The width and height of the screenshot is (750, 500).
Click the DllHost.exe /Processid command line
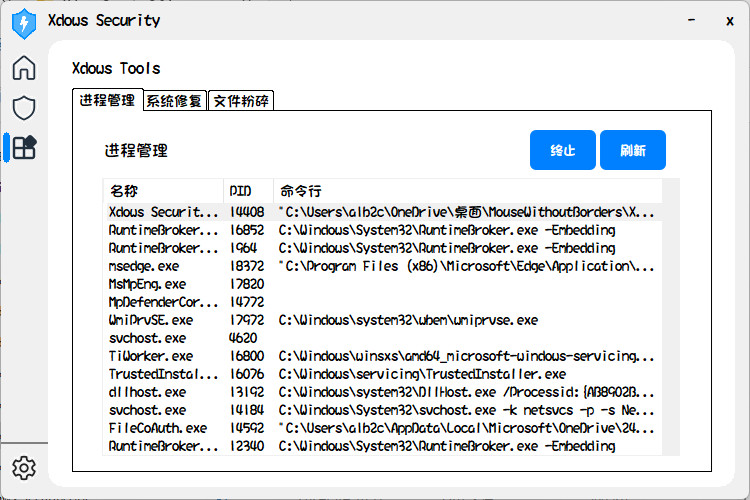pyautogui.click(x=466, y=392)
